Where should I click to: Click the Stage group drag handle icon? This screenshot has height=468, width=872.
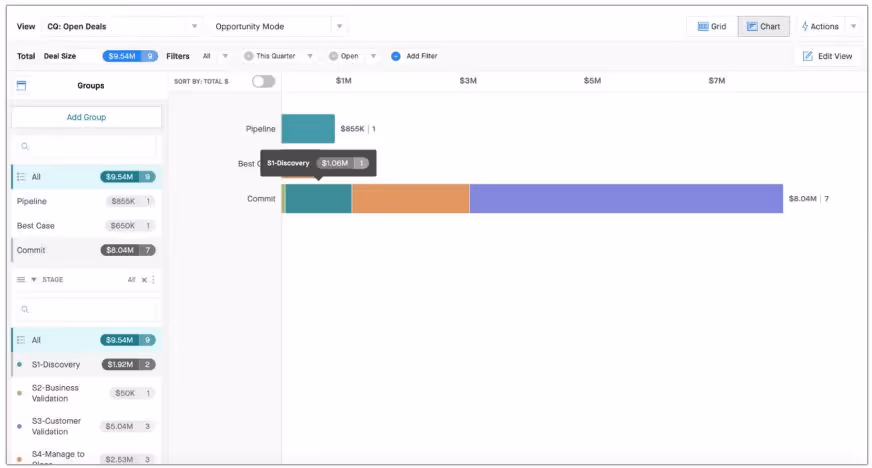[x=21, y=280]
